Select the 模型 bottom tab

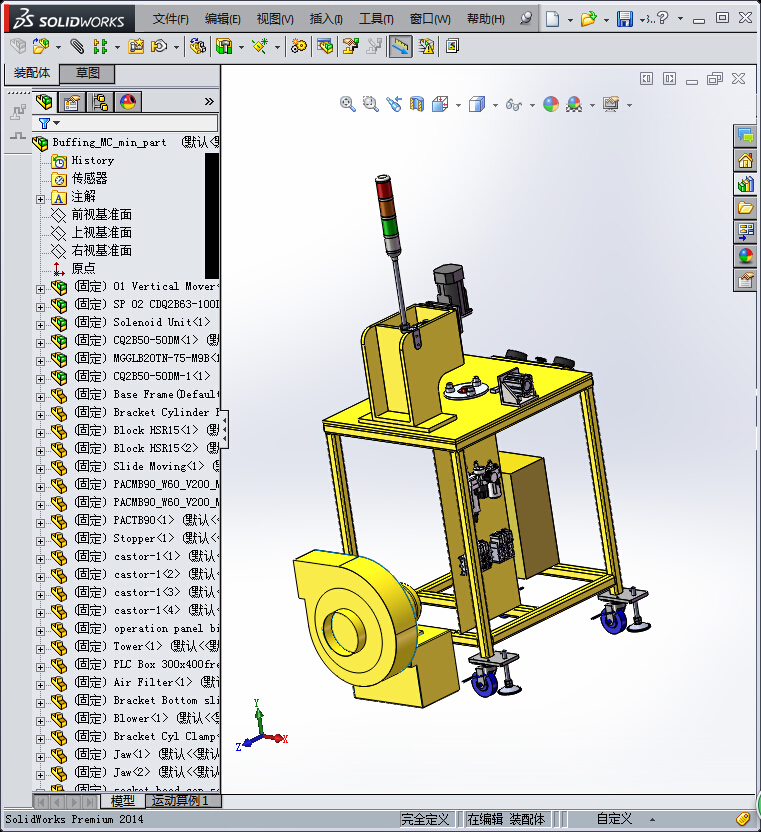coord(123,801)
